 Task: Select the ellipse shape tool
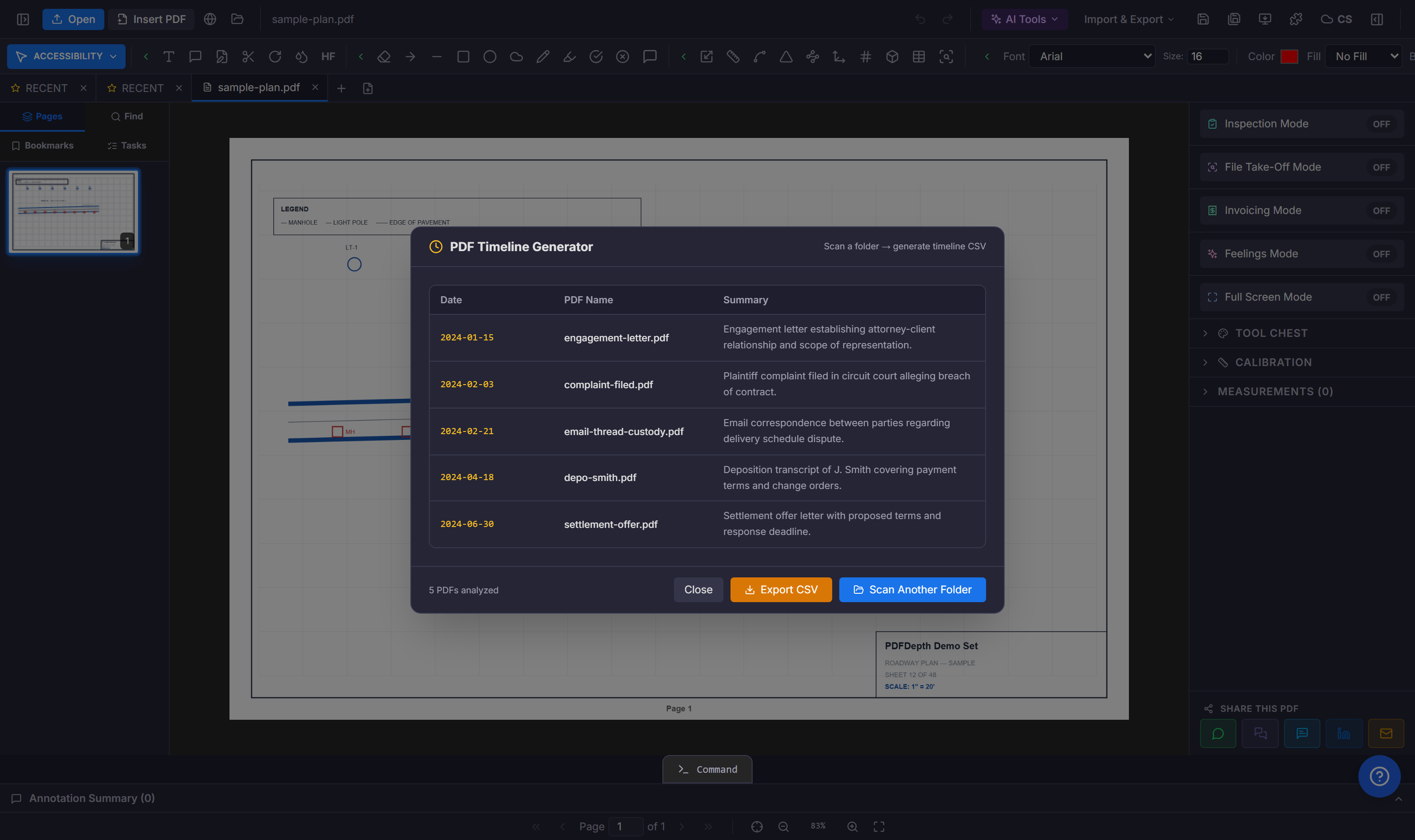click(x=490, y=57)
